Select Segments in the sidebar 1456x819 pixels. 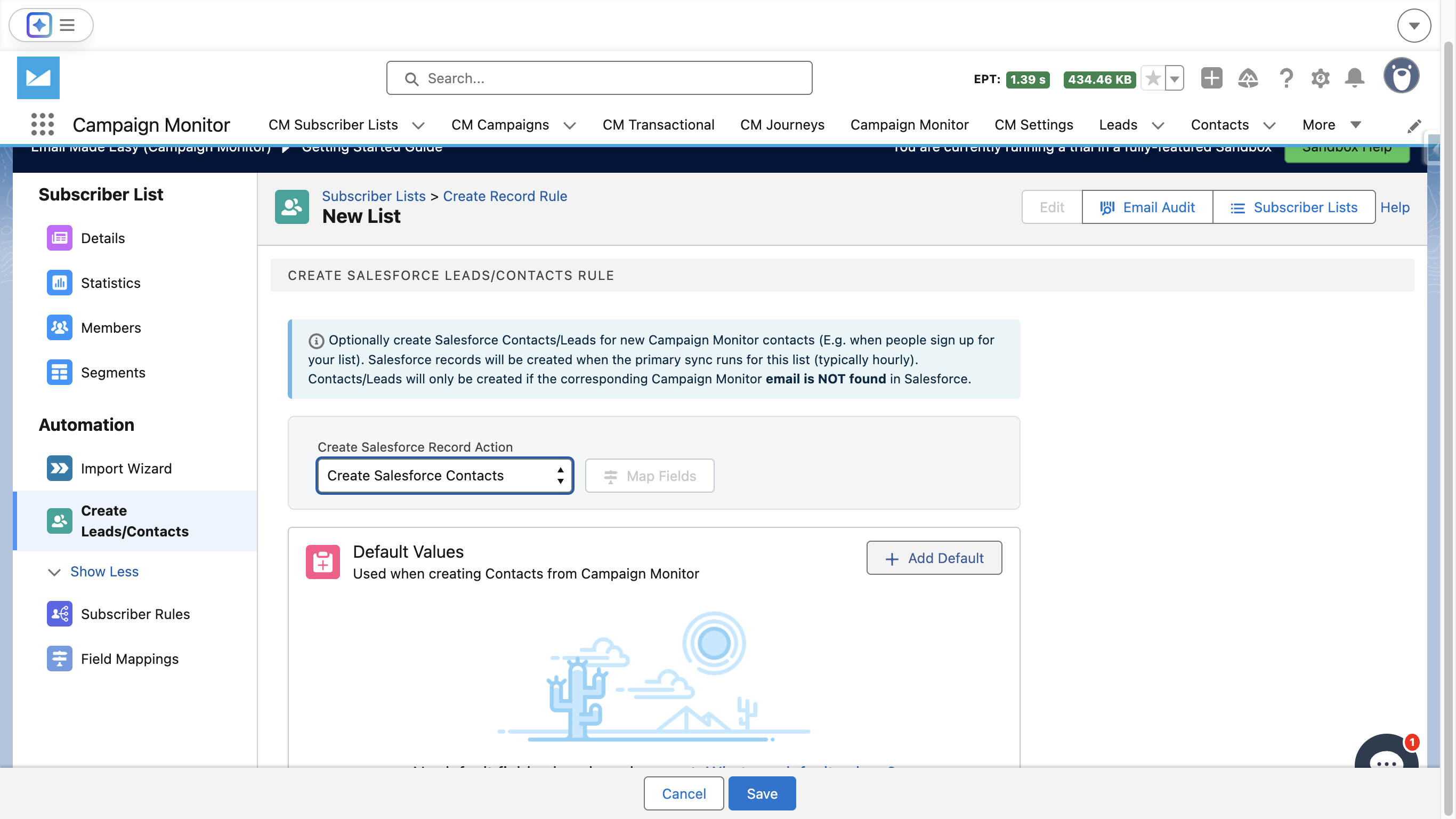click(113, 372)
